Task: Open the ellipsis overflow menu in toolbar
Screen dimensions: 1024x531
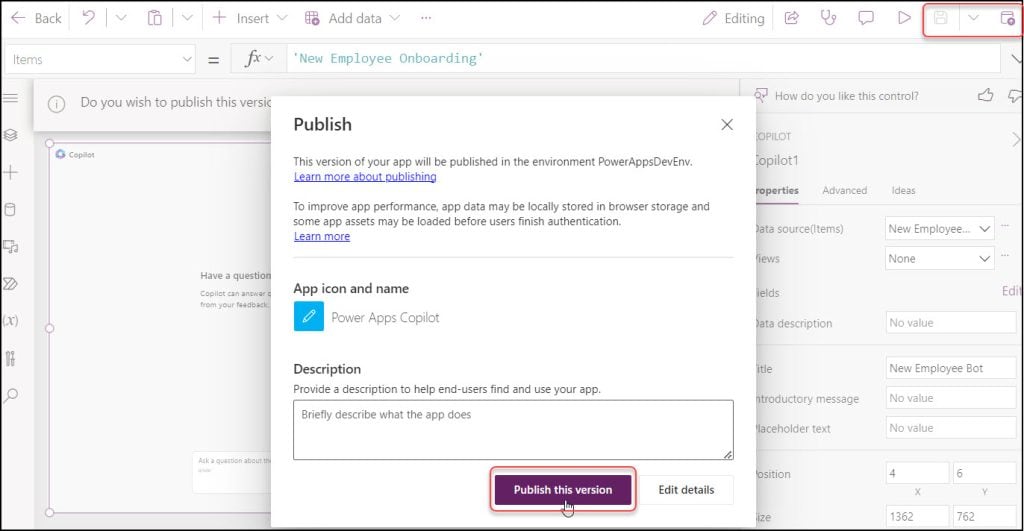Action: (x=426, y=18)
